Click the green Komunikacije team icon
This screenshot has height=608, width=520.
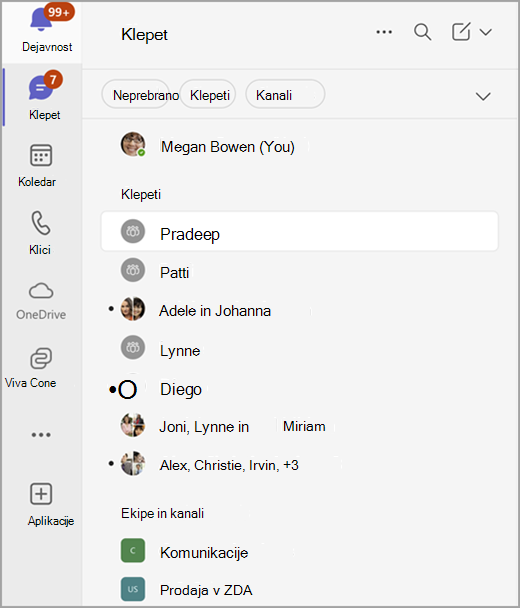click(133, 550)
